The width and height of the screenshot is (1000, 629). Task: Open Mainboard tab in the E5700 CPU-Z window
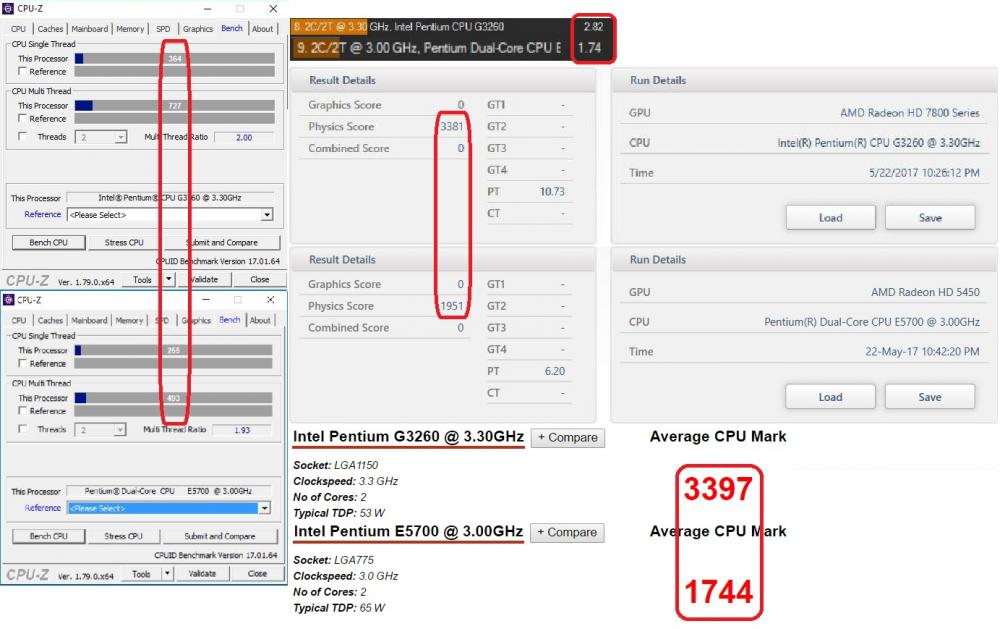click(x=89, y=320)
